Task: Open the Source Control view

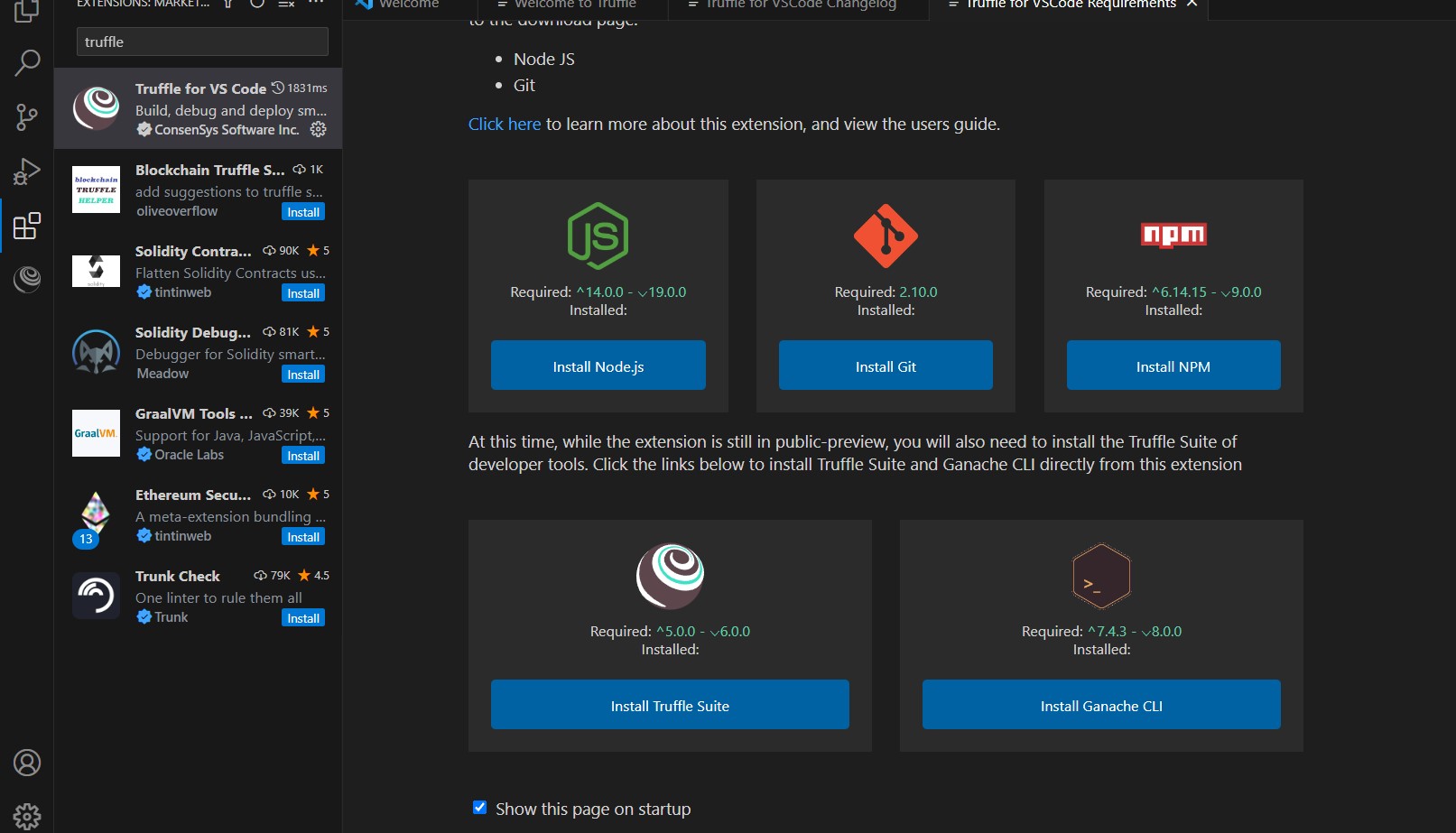Action: tap(27, 117)
